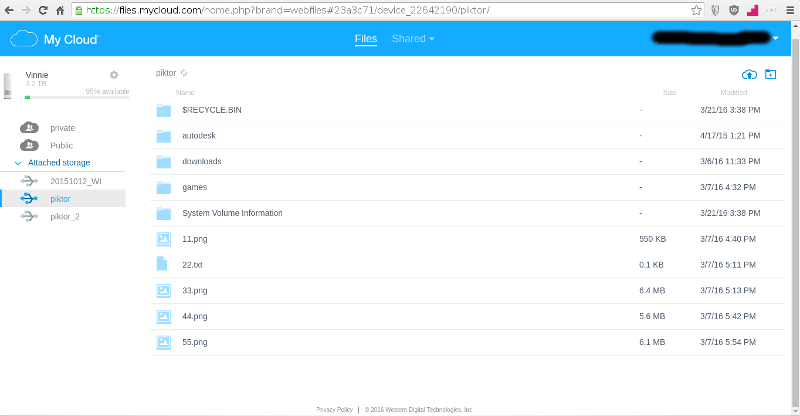The height and width of the screenshot is (416, 800).
Task: Open the 20151012_WI USB storage
Action: coord(75,181)
